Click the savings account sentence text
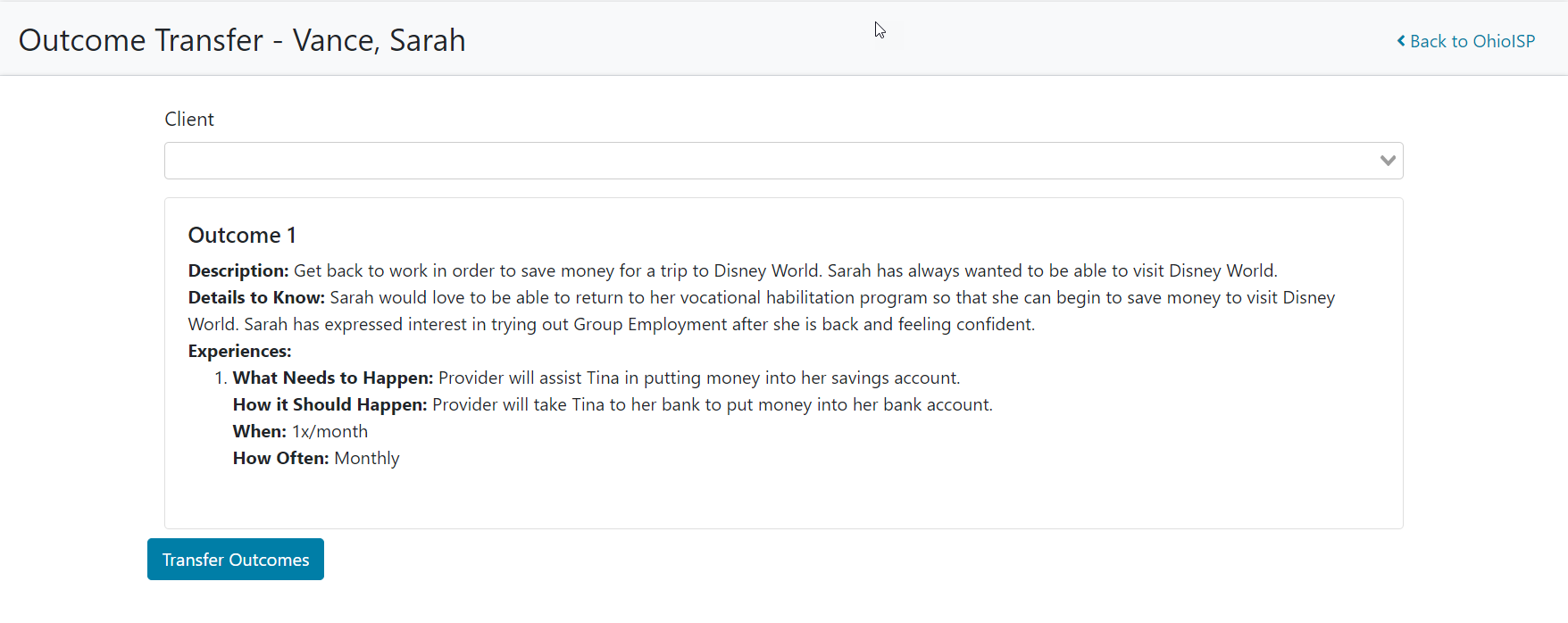This screenshot has height=623, width=1568. (699, 378)
